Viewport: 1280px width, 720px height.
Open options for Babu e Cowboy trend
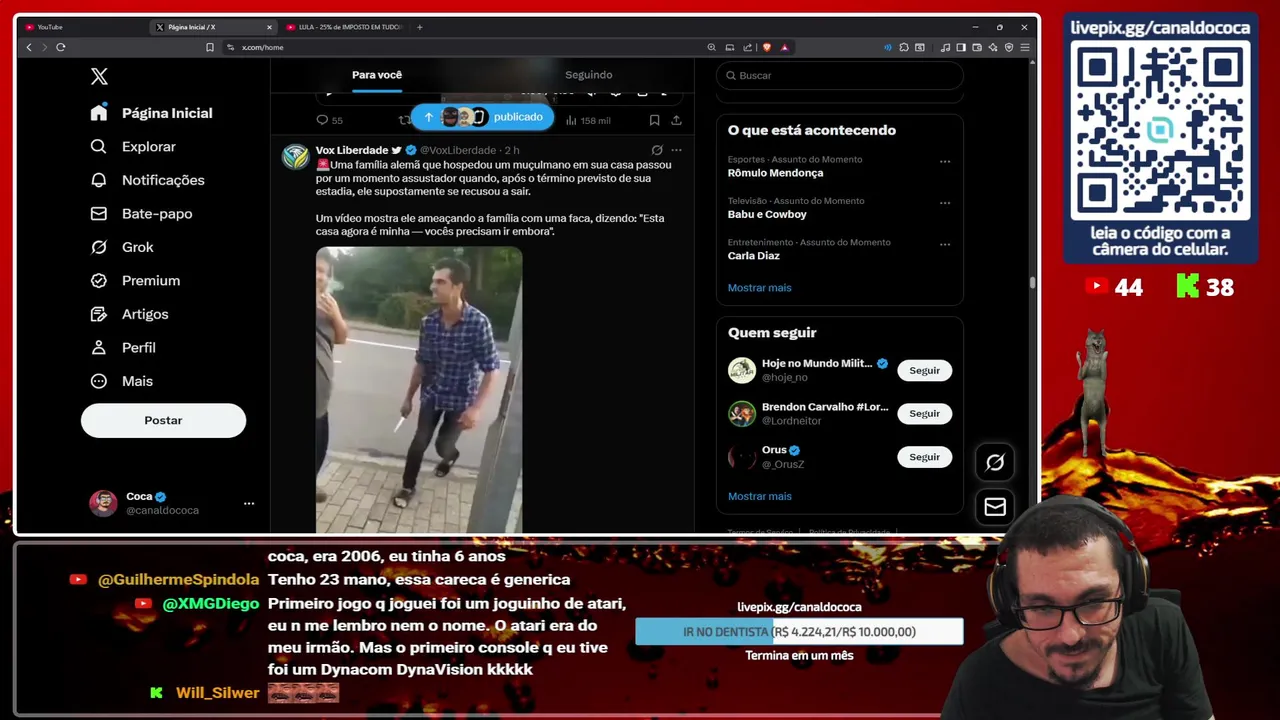pos(945,203)
